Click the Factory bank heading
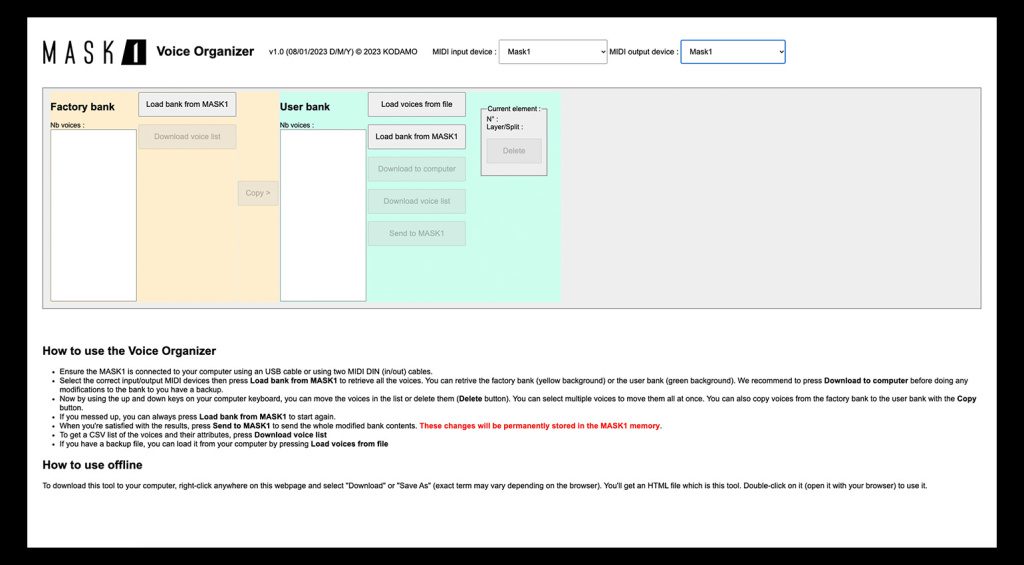This screenshot has width=1024, height=565. (83, 107)
